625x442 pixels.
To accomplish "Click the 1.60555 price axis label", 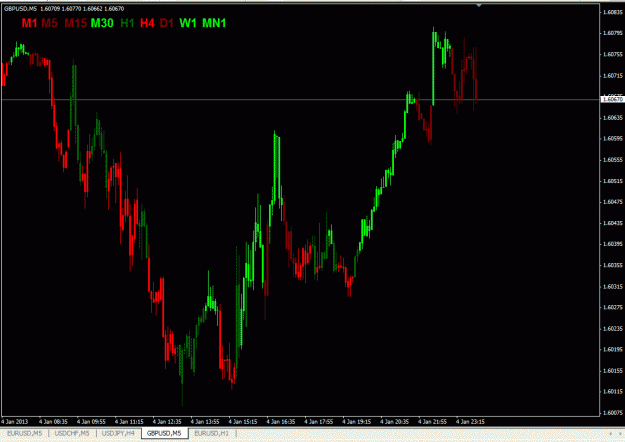I will [x=613, y=160].
